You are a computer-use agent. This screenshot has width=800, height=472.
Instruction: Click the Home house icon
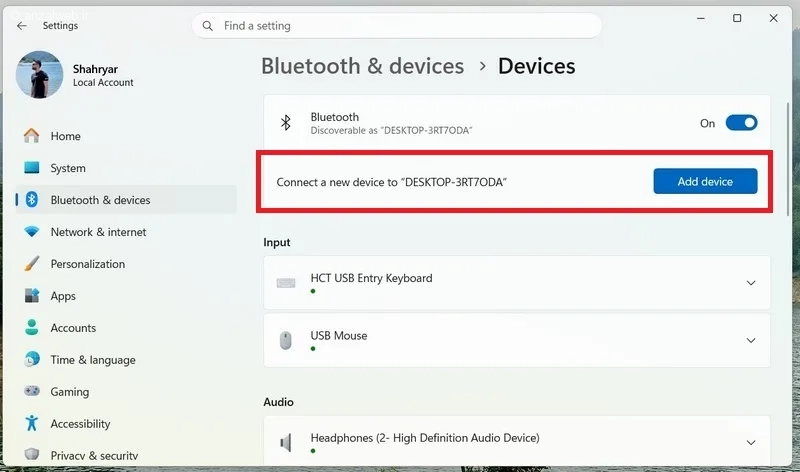point(32,136)
